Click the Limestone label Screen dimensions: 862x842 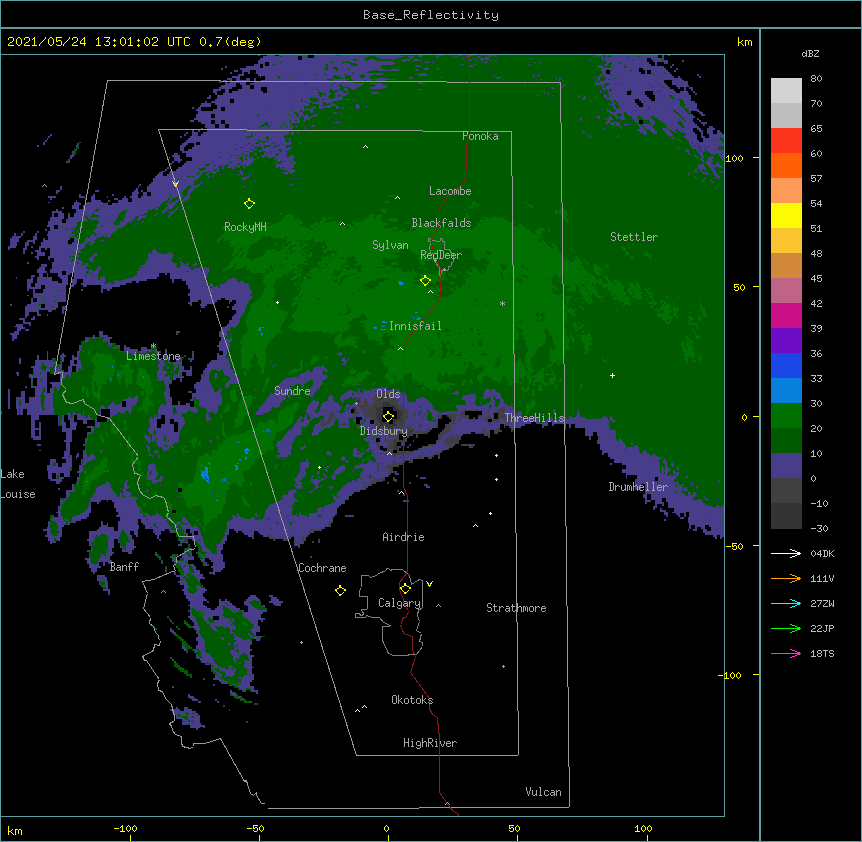(x=153, y=356)
